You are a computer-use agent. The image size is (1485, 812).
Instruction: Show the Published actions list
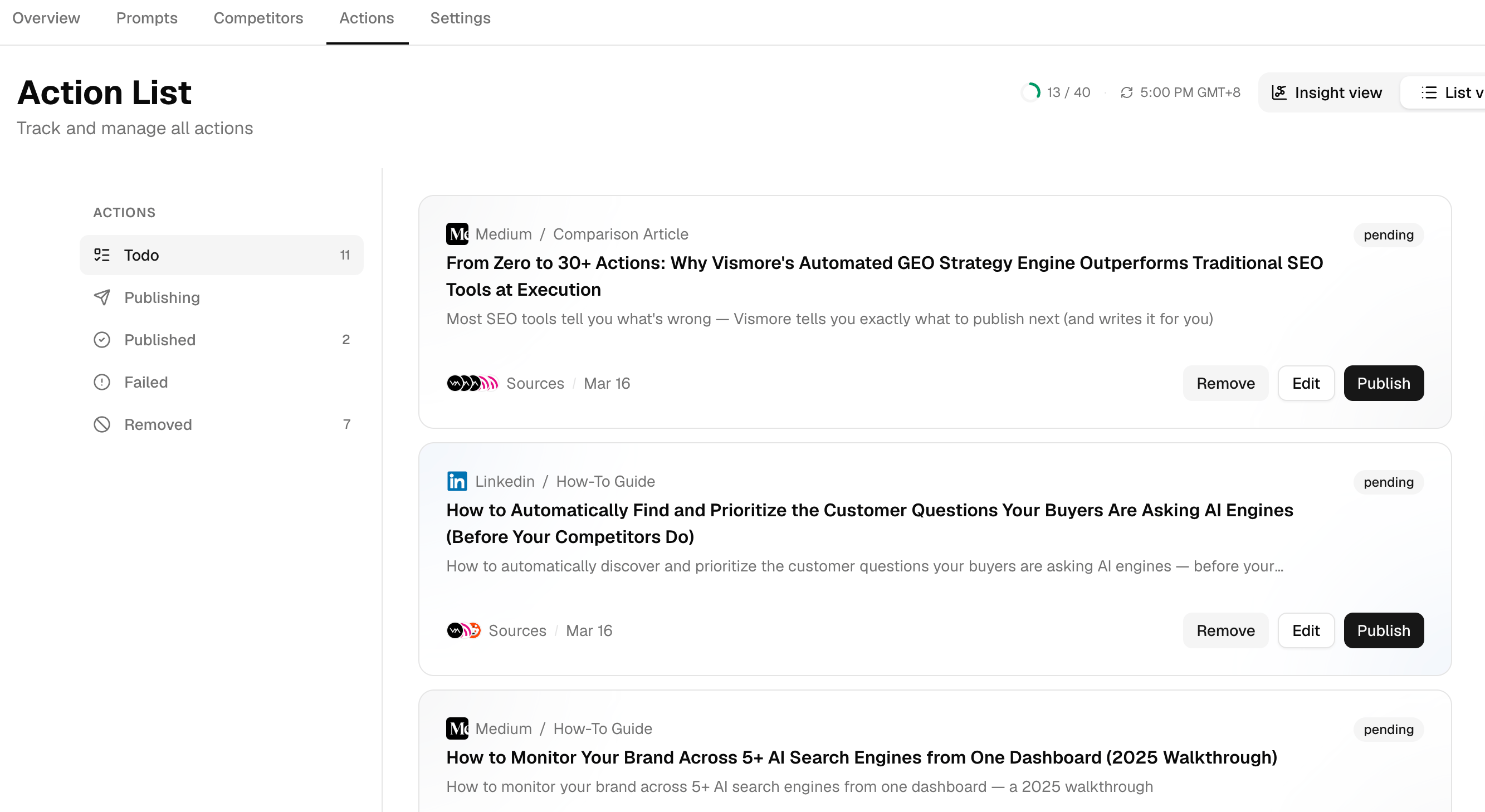point(160,340)
